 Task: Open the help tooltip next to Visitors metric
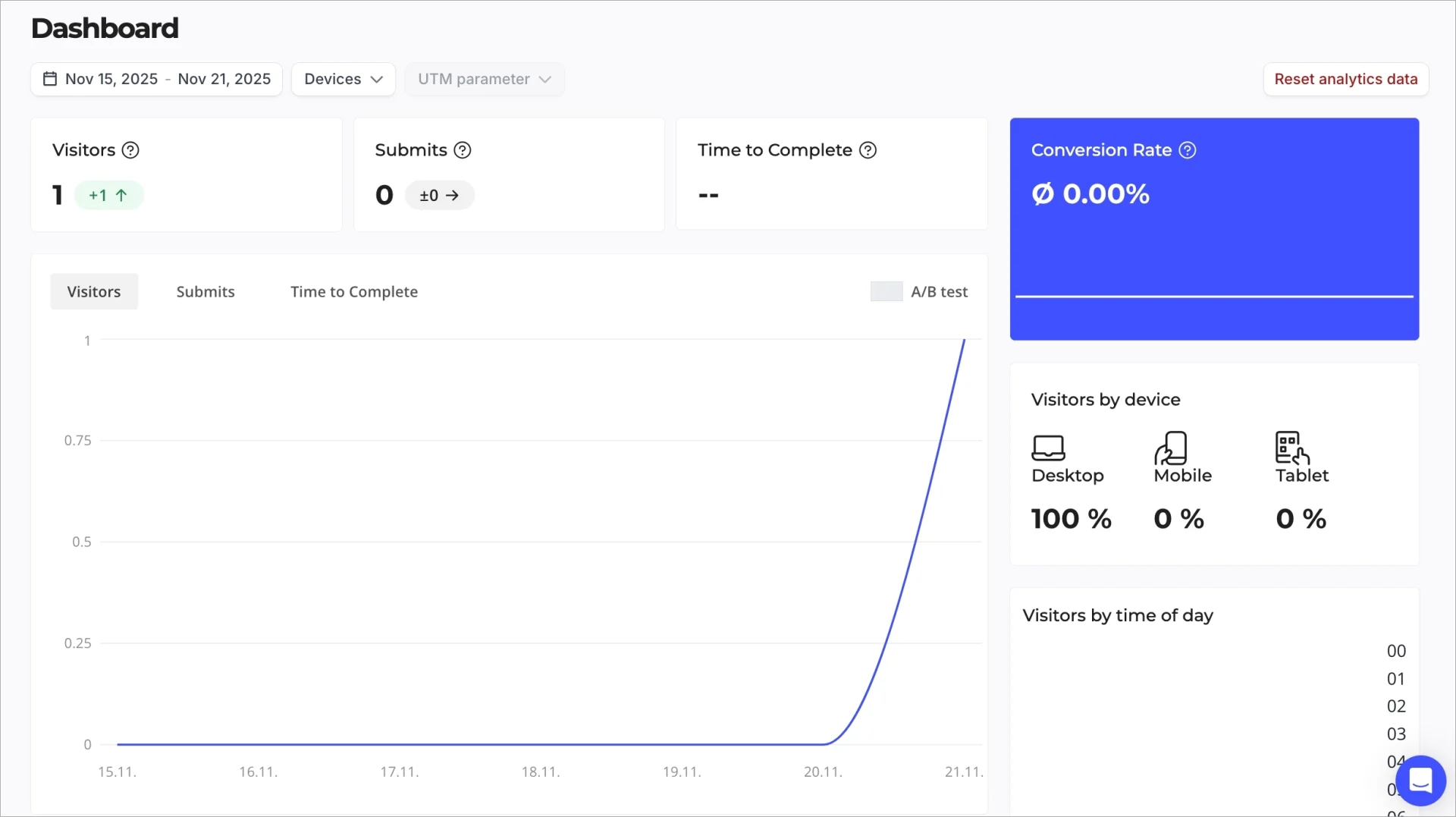click(x=130, y=150)
